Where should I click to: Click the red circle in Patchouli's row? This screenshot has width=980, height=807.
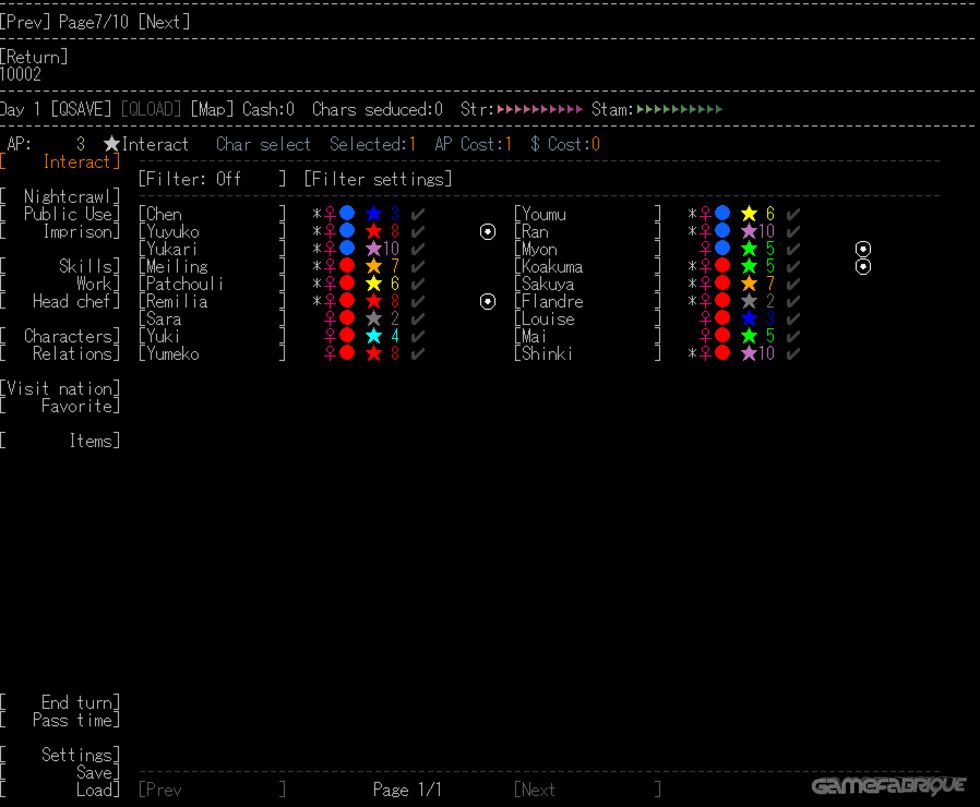[347, 284]
